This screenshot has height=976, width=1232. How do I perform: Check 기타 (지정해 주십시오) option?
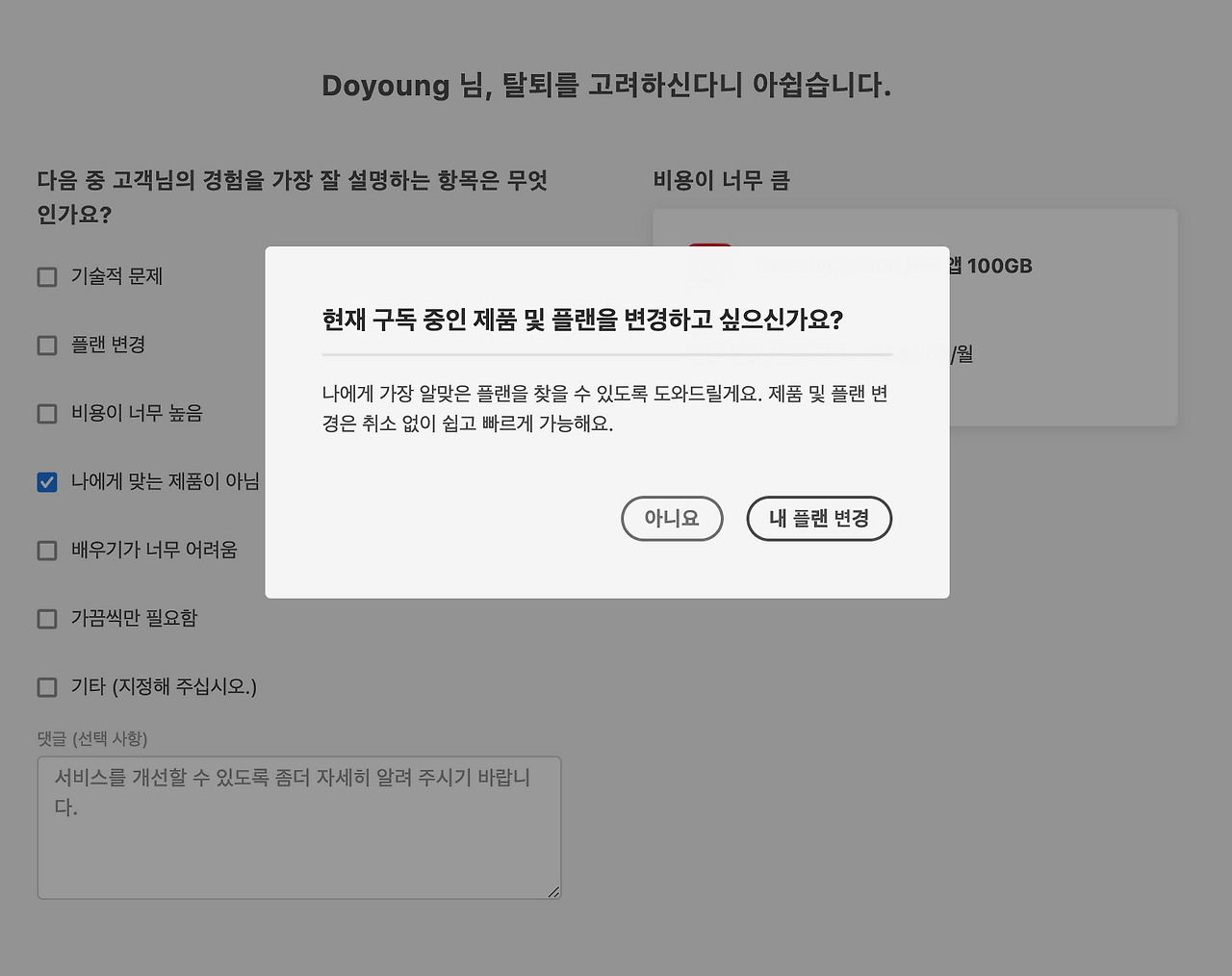[x=46, y=686]
